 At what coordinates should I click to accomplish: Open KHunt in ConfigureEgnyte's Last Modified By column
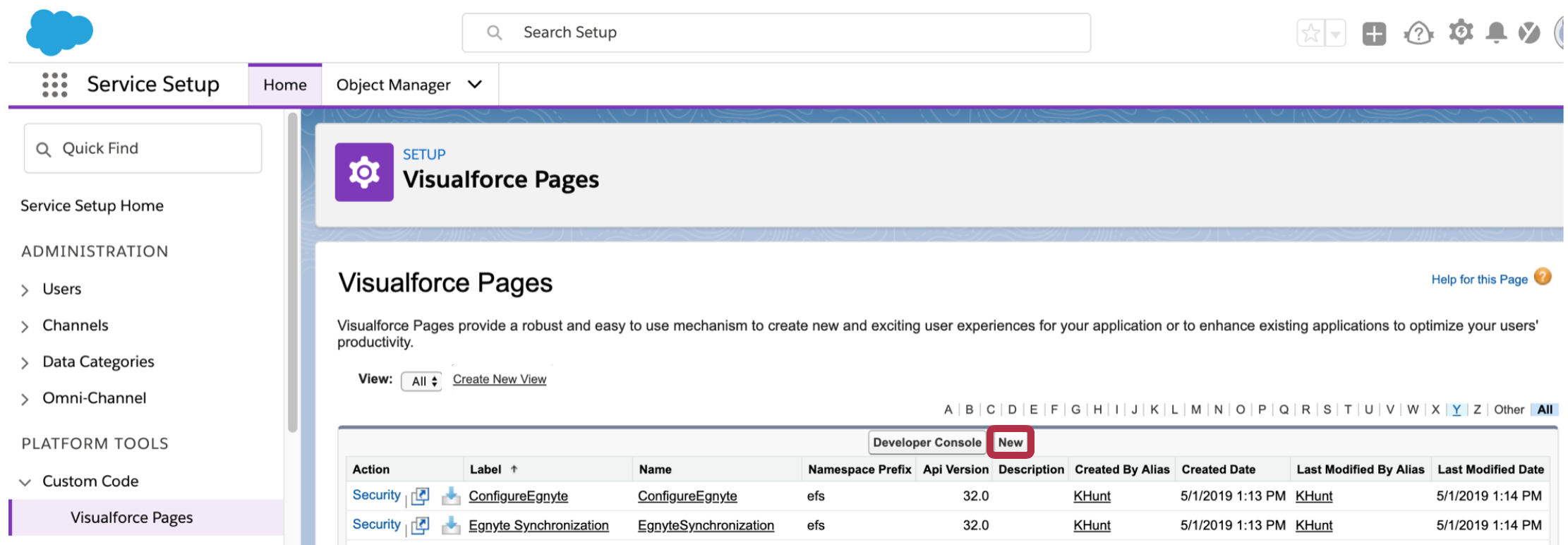1314,496
